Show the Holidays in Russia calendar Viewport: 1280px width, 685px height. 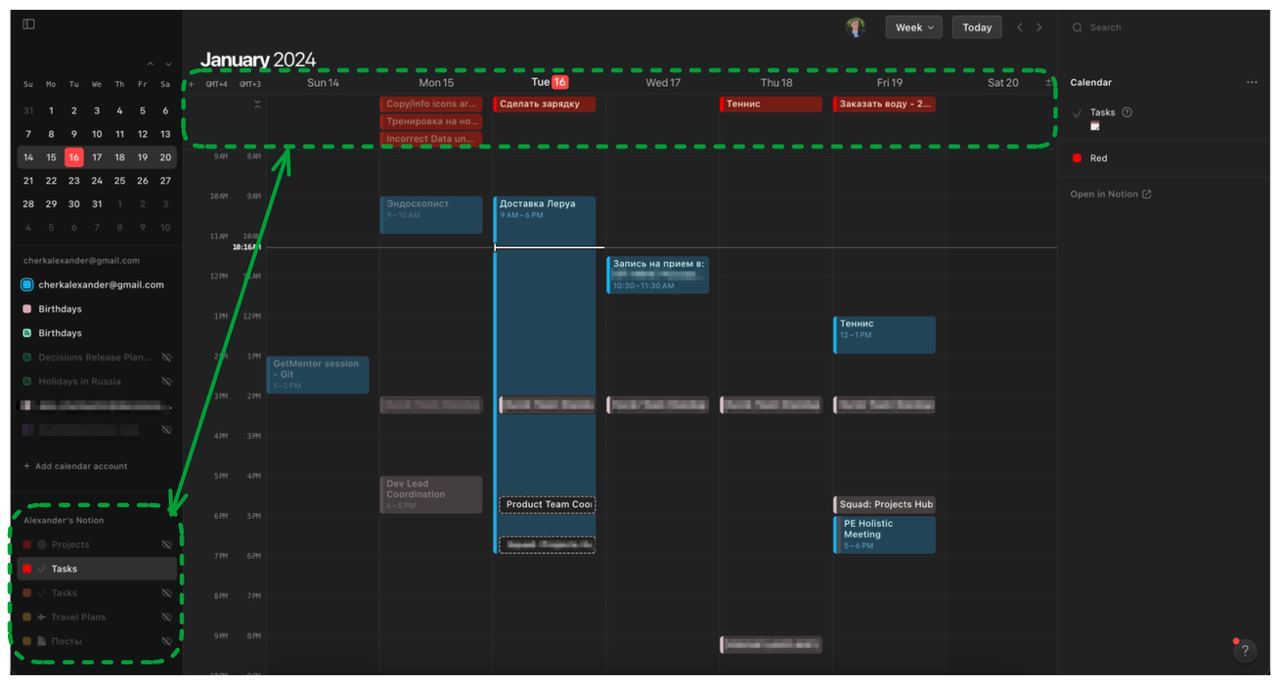click(x=167, y=381)
